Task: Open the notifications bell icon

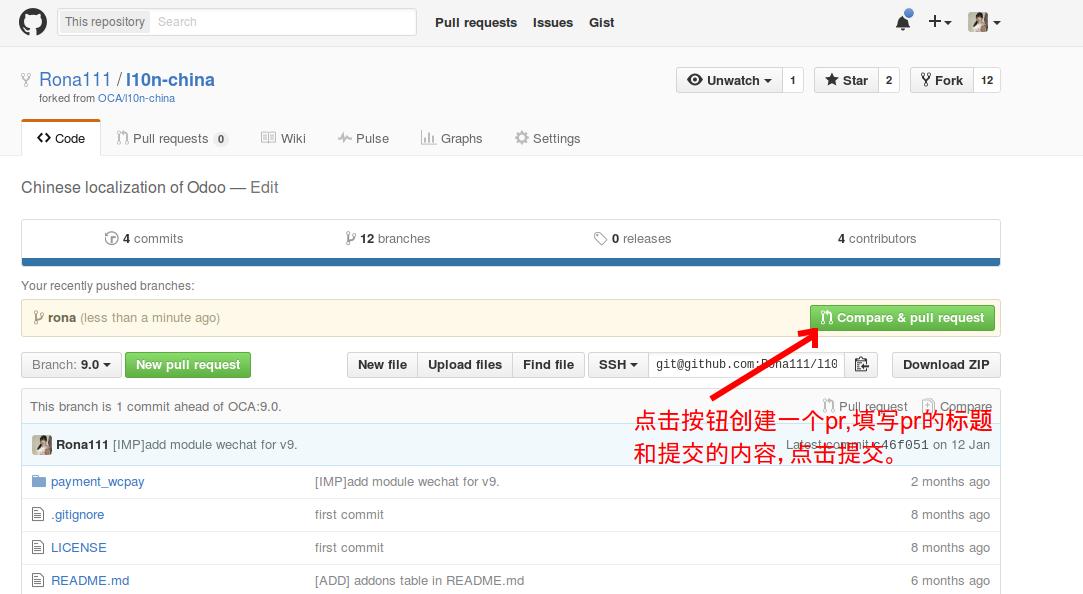Action: coord(902,22)
